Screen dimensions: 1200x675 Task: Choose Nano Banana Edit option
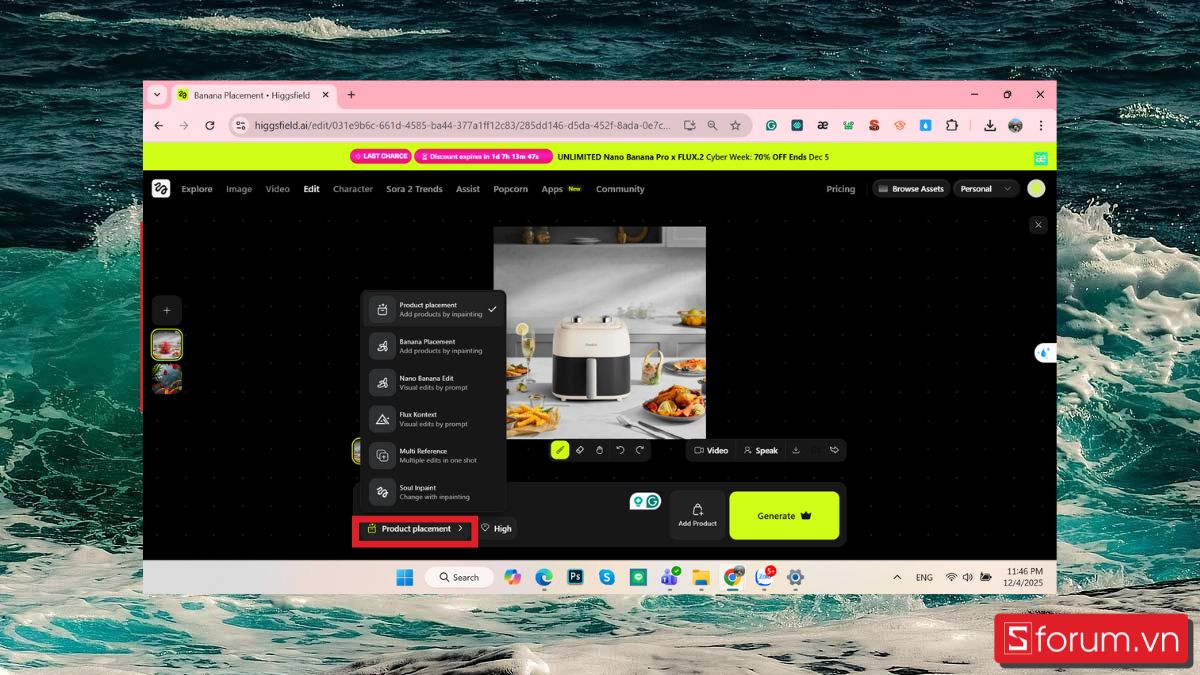pos(433,382)
